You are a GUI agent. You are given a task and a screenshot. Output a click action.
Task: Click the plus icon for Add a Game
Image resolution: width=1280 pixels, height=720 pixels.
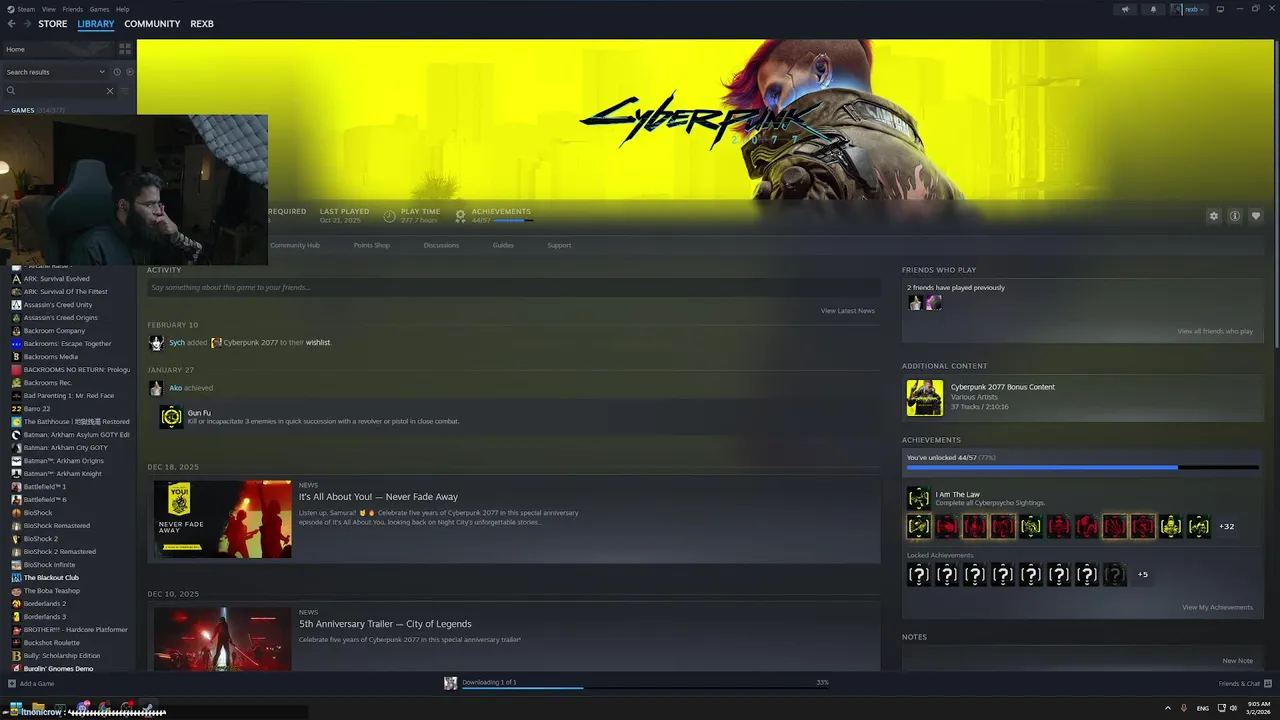pyautogui.click(x=12, y=684)
